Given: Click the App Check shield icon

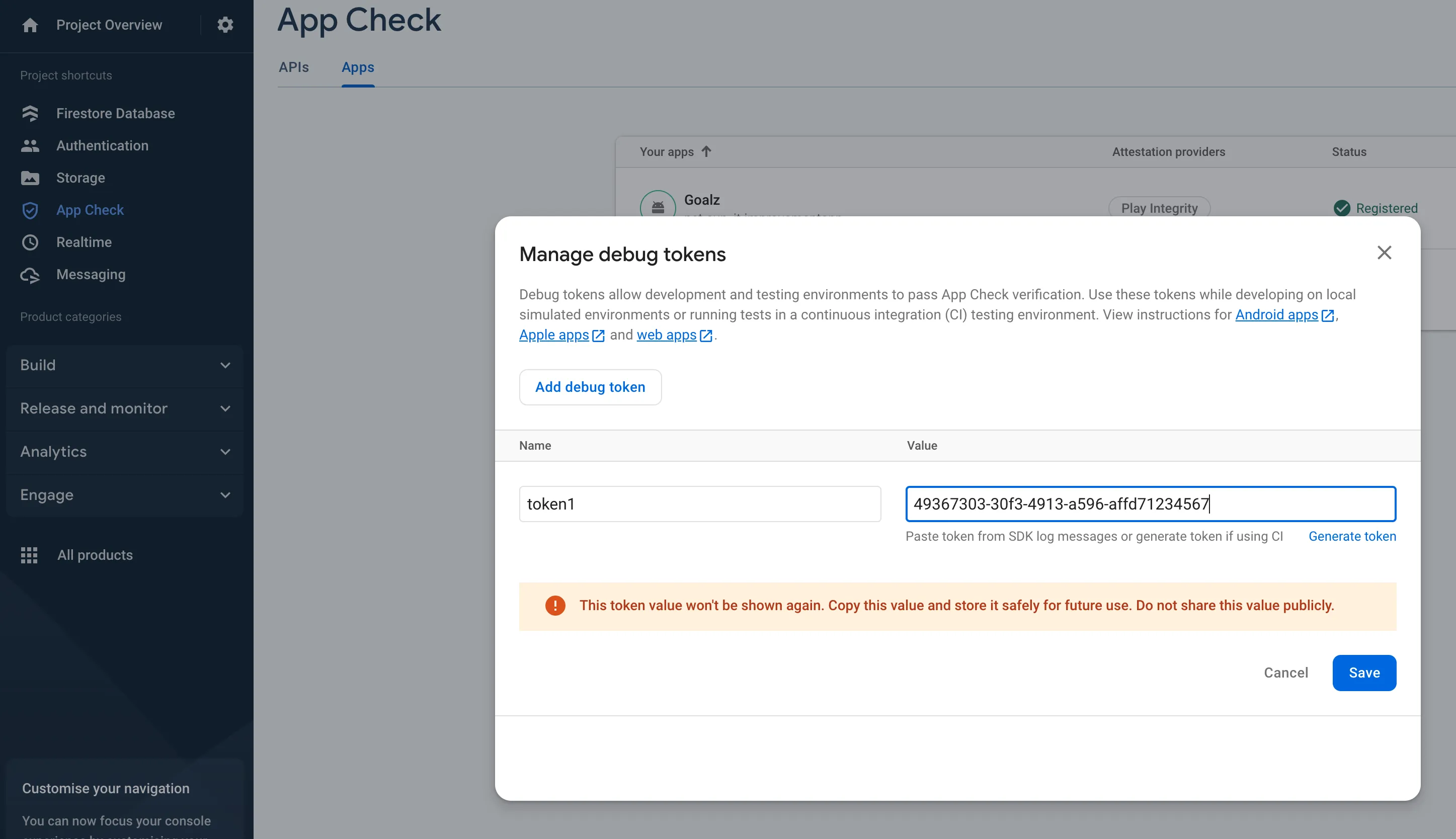Looking at the screenshot, I should tap(30, 210).
